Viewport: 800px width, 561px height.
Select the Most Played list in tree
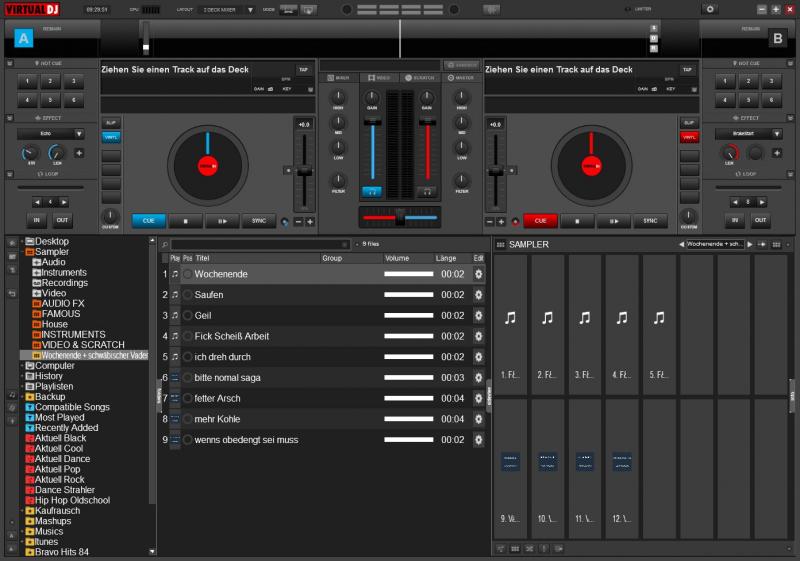pos(59,417)
